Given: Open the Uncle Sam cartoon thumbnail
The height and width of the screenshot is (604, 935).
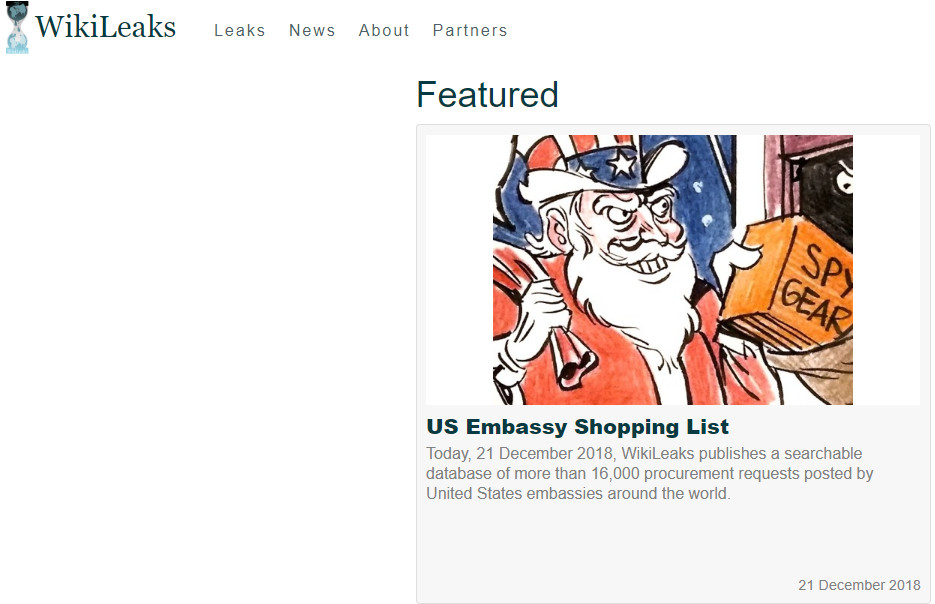Looking at the screenshot, I should point(673,270).
